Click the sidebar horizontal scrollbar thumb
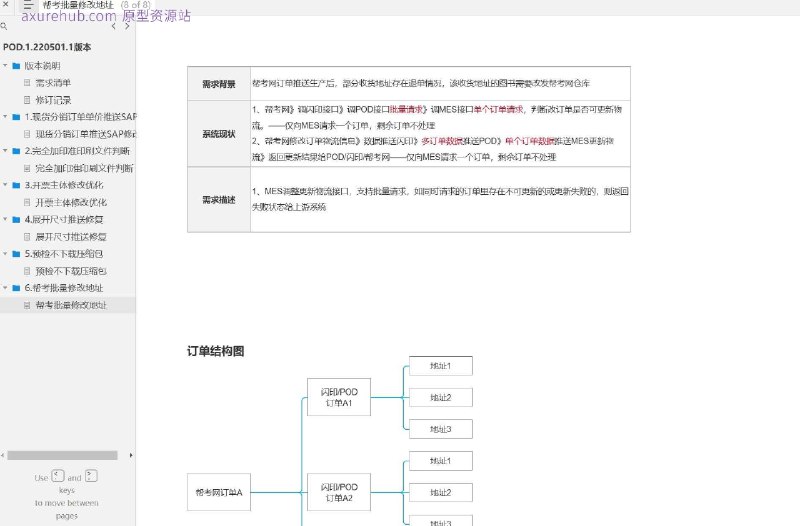 (62, 455)
